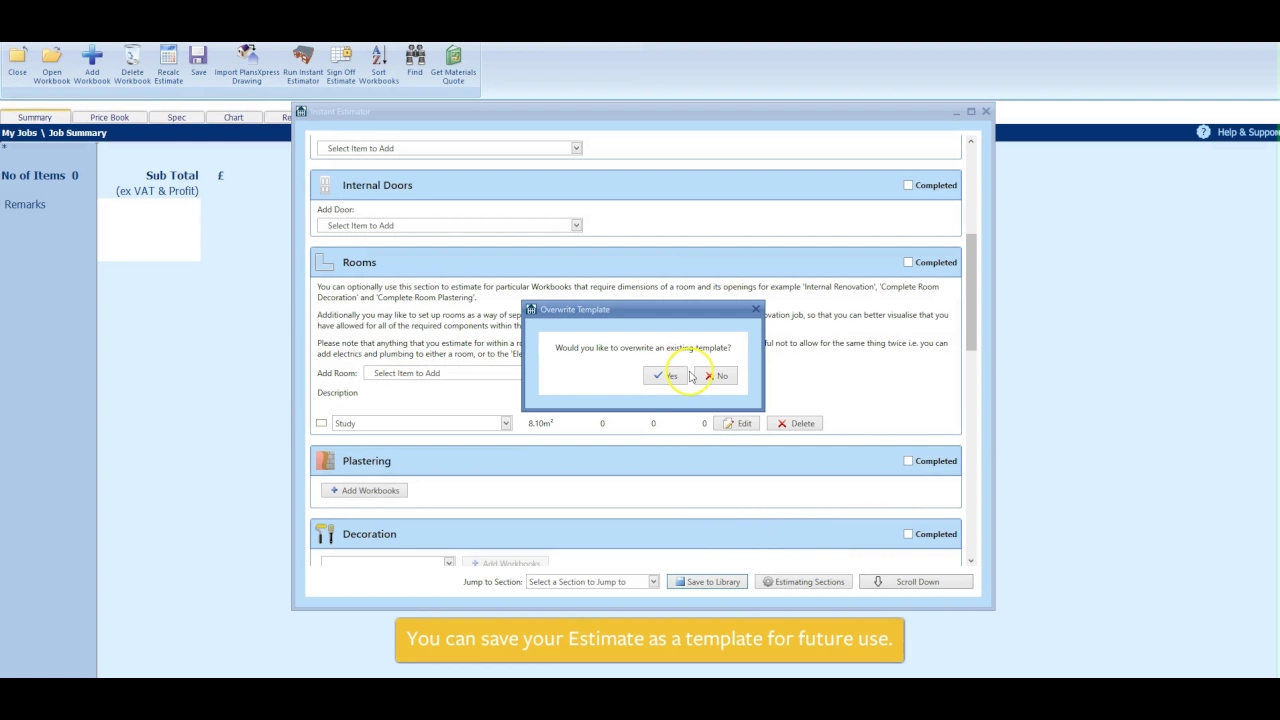Click scrollbar down arrow in estimator
This screenshot has height=720, width=1280.
click(970, 561)
